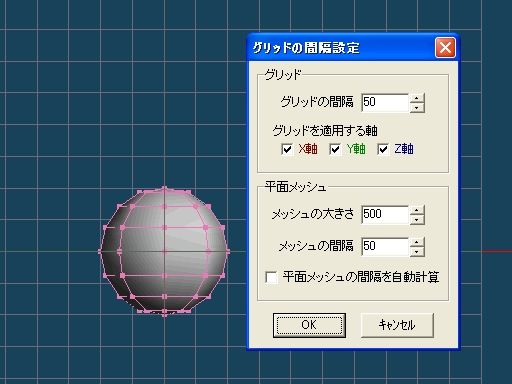This screenshot has width=512, height=384.
Task: Select the sphere object in the viewport
Action: (x=164, y=252)
